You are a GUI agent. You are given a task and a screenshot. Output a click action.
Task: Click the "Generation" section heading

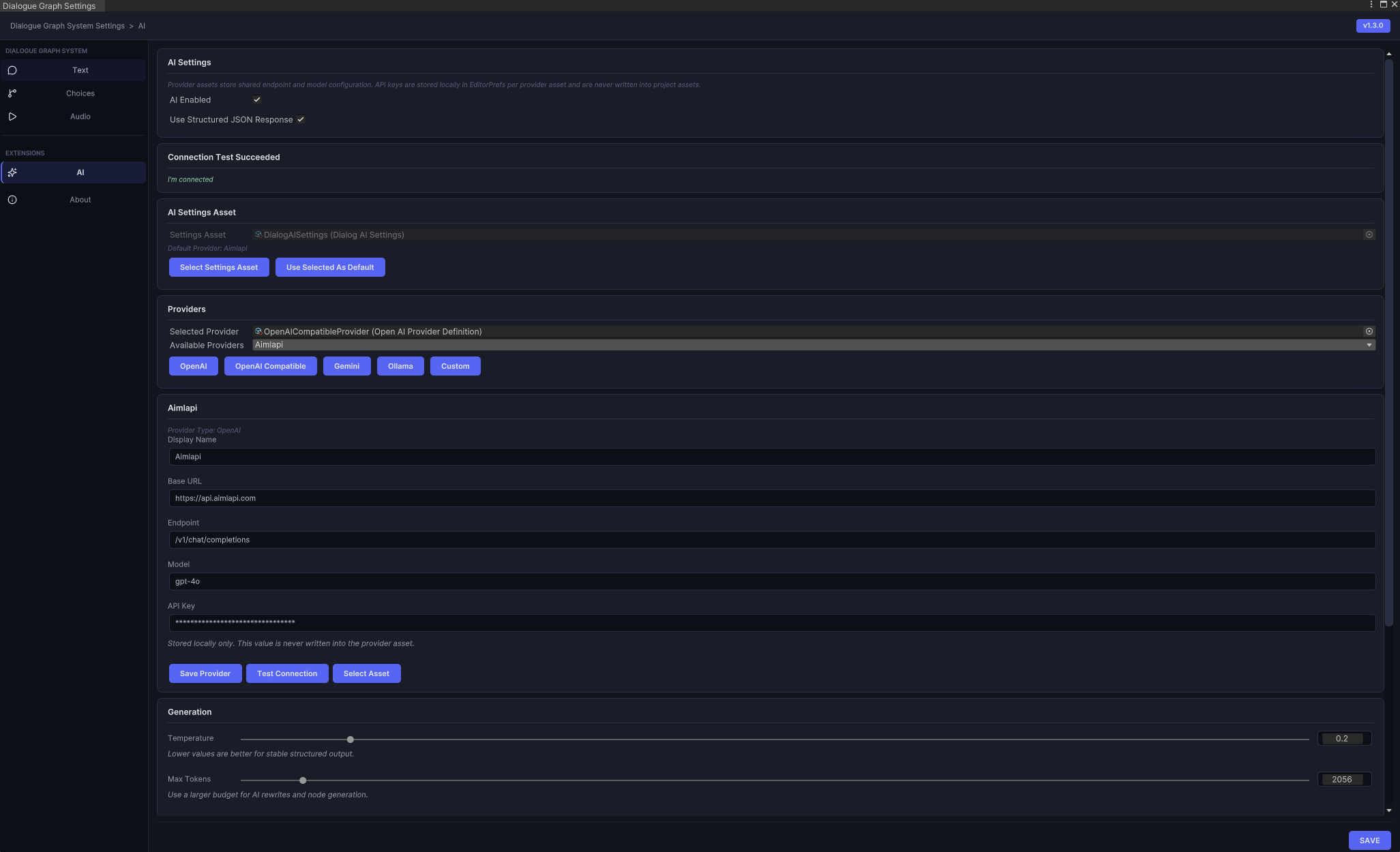(x=190, y=712)
